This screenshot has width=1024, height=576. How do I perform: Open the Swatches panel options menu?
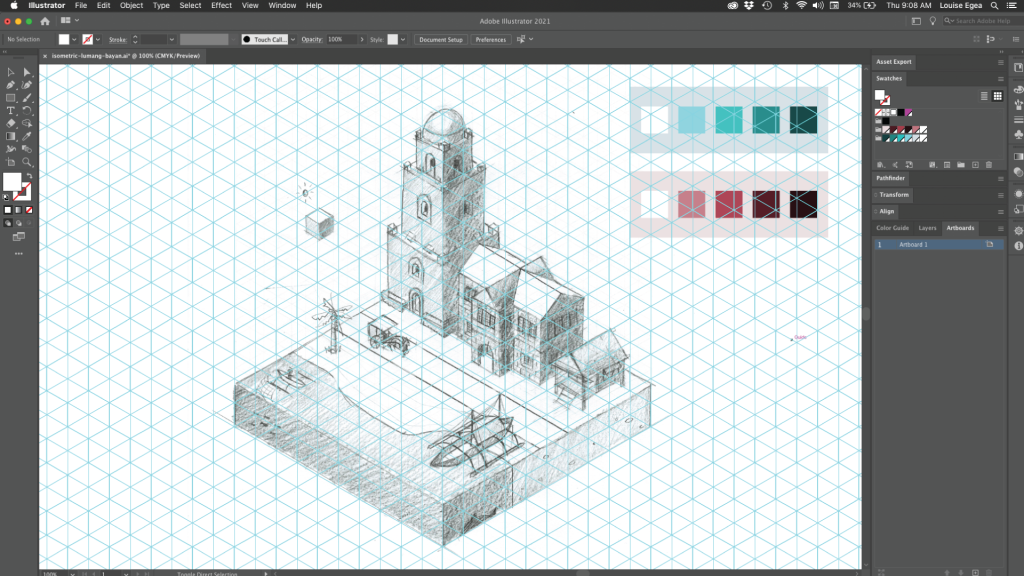pyautogui.click(x=1000, y=78)
